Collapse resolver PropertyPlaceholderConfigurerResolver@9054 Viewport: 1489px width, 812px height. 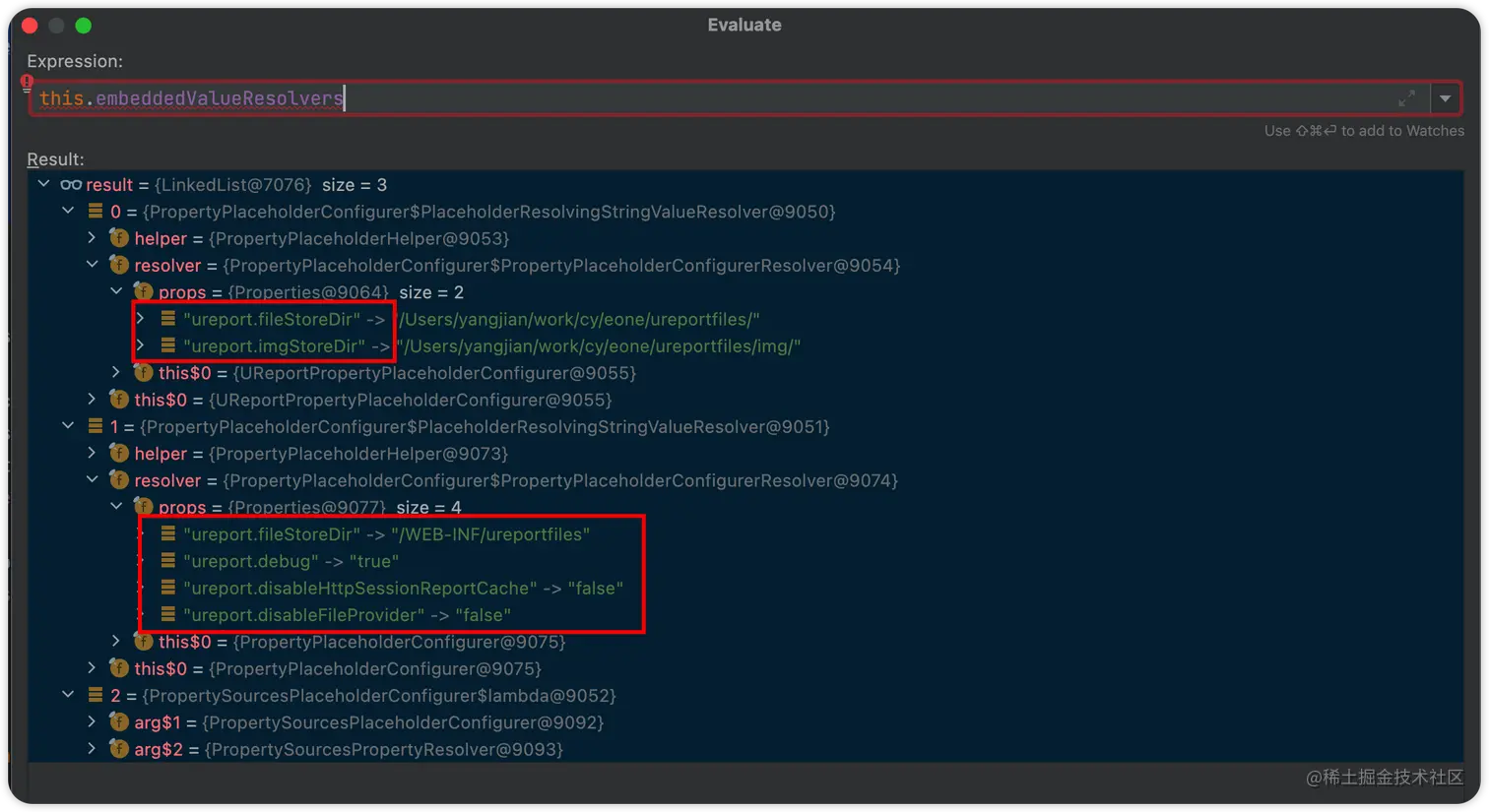pos(92,265)
